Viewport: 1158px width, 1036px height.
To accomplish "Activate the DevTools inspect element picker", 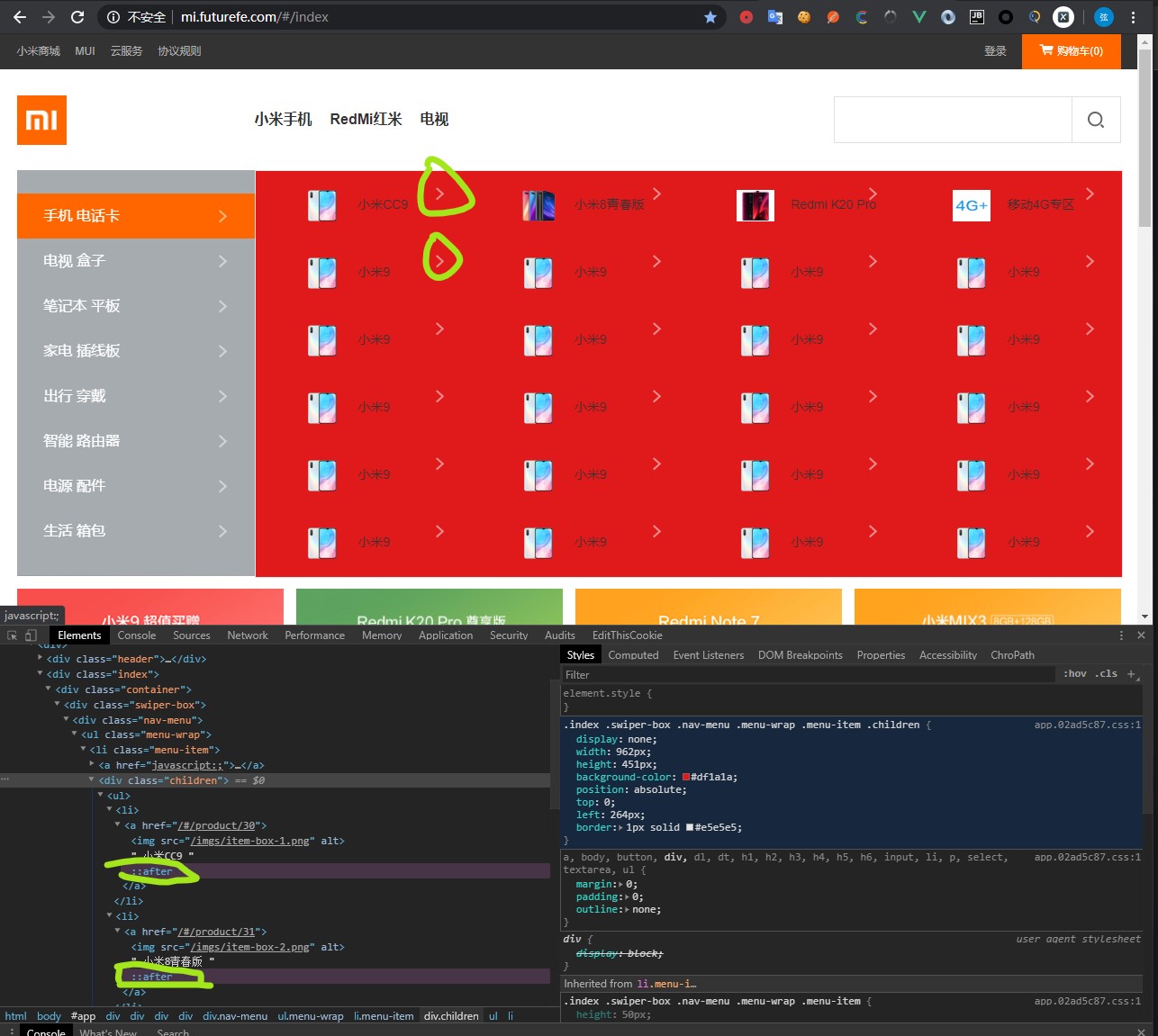I will [13, 635].
